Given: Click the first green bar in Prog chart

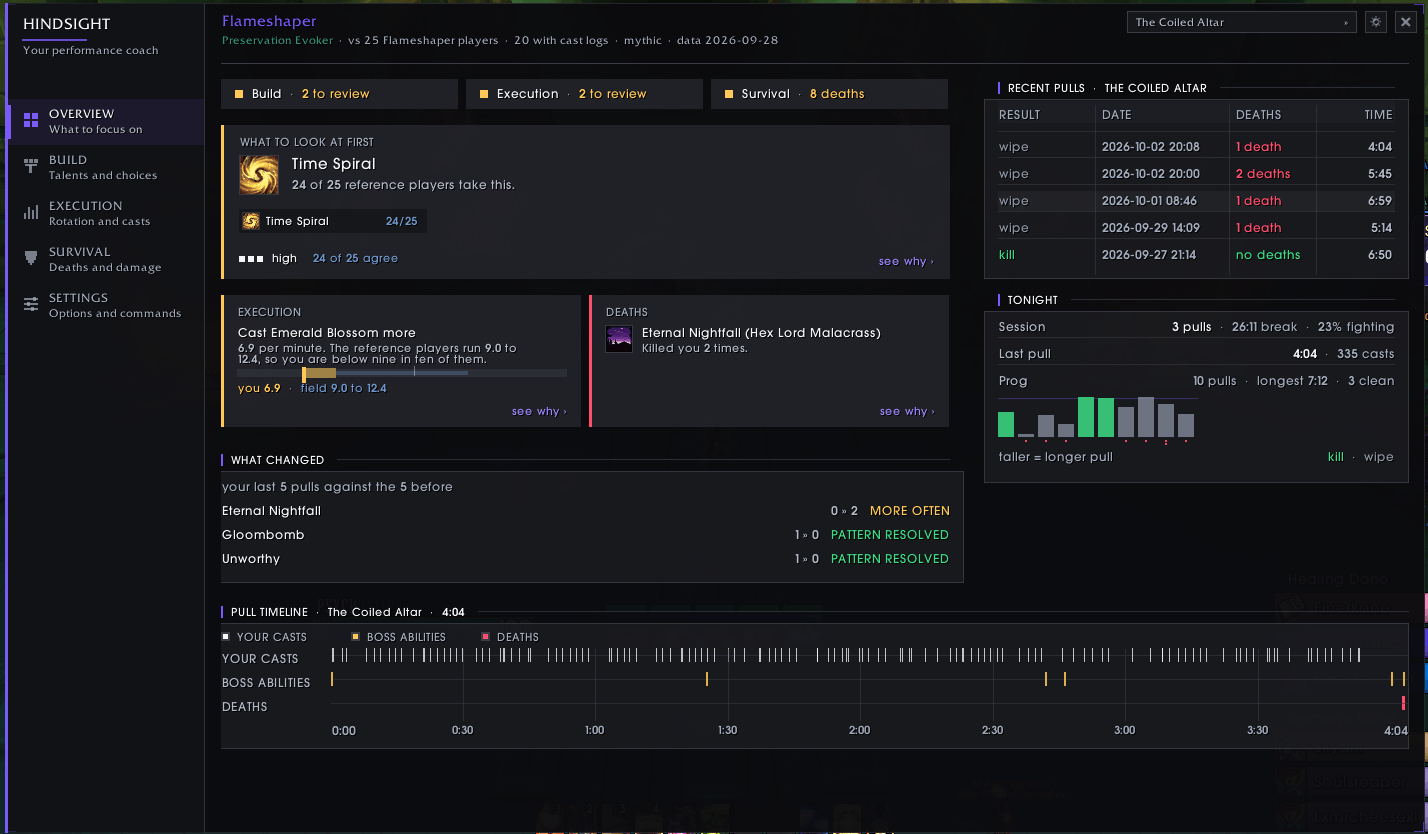Looking at the screenshot, I should pyautogui.click(x=1006, y=424).
